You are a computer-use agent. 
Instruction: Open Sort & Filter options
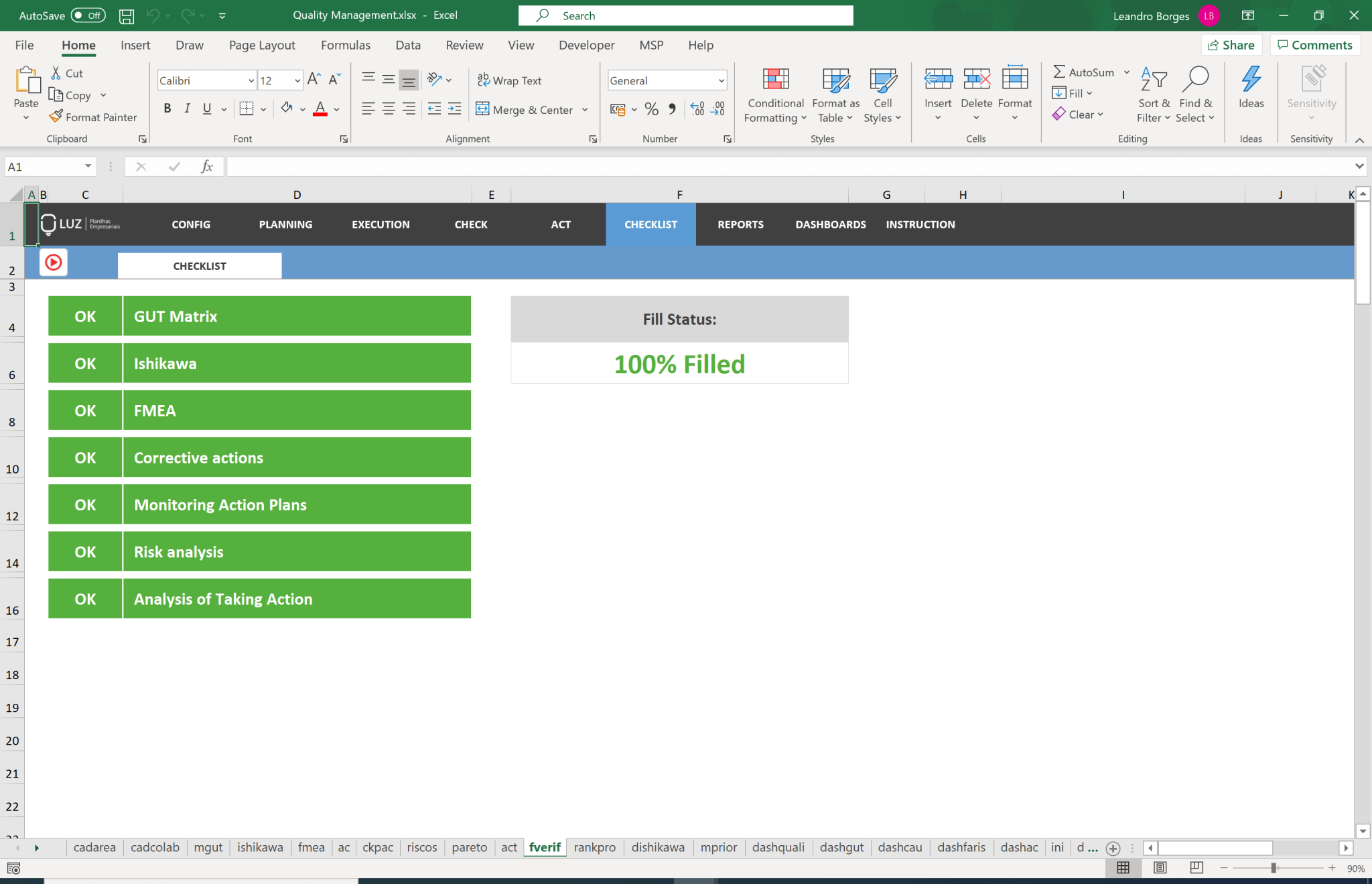pyautogui.click(x=1154, y=94)
